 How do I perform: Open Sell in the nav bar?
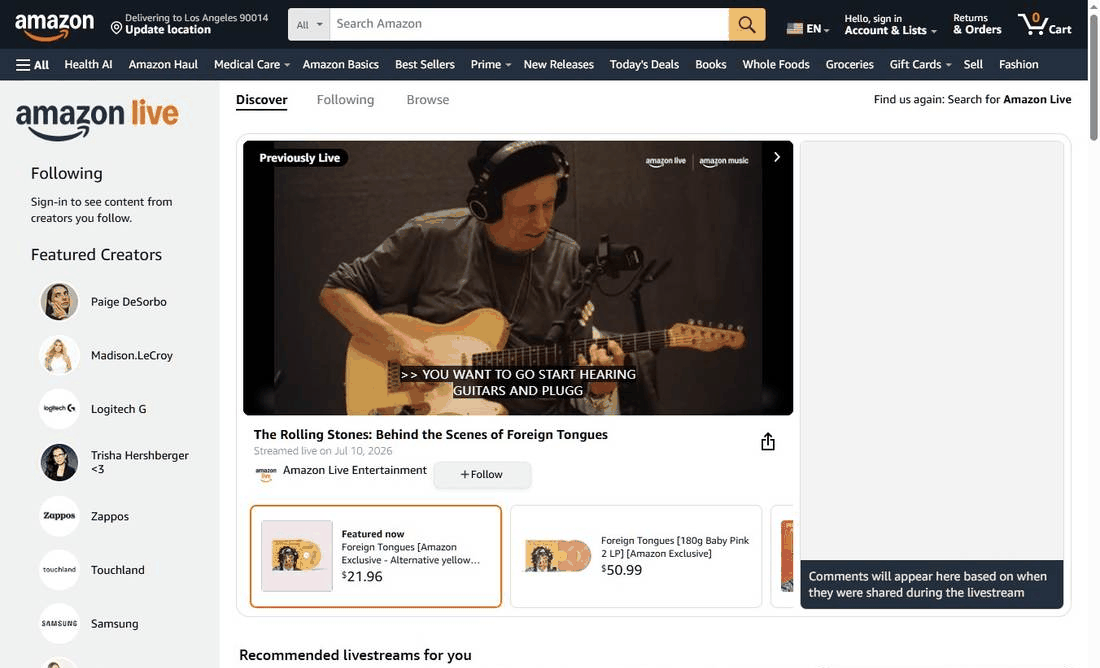tap(973, 65)
